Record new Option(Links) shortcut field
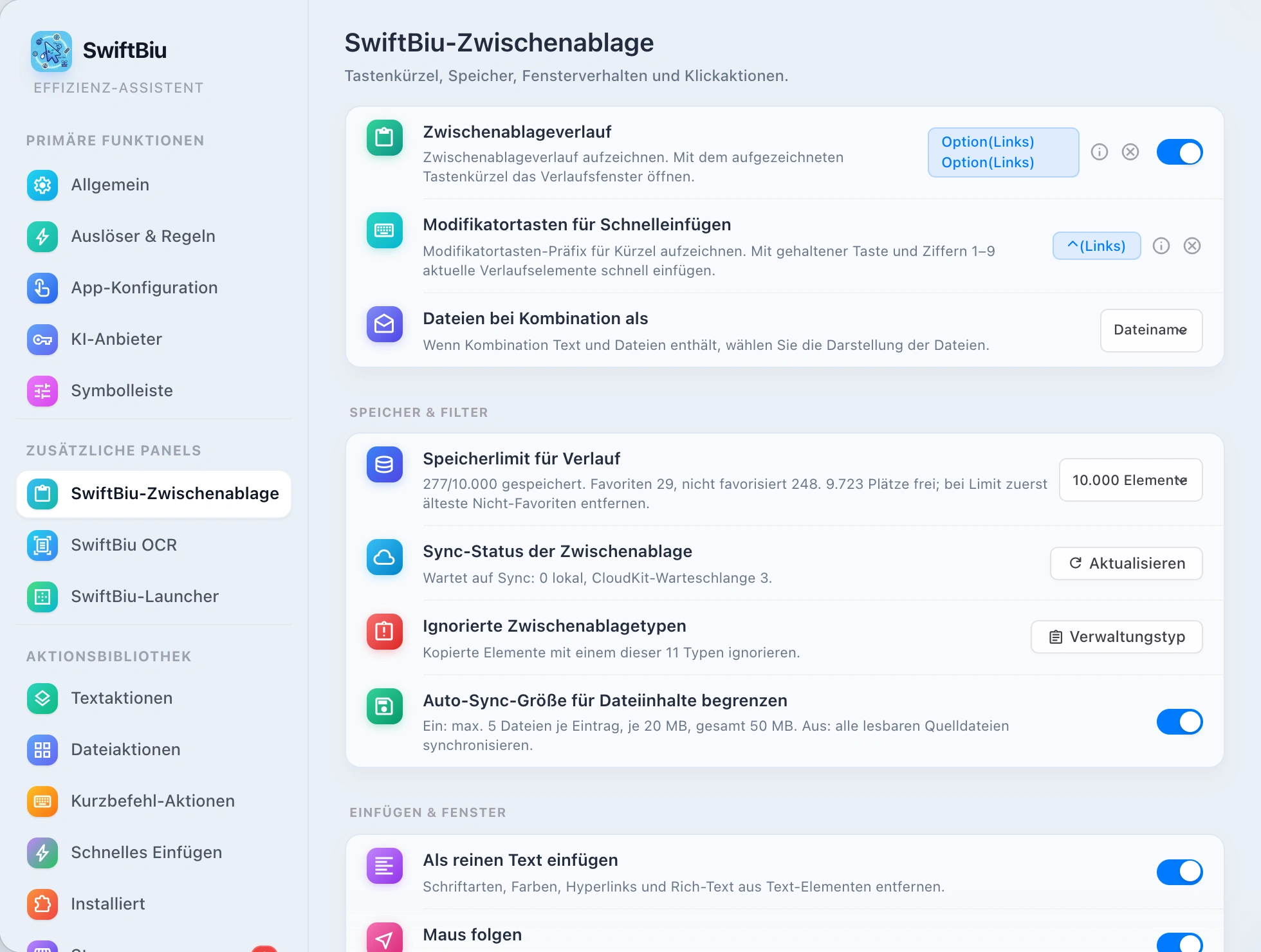This screenshot has width=1261, height=952. pos(1004,152)
